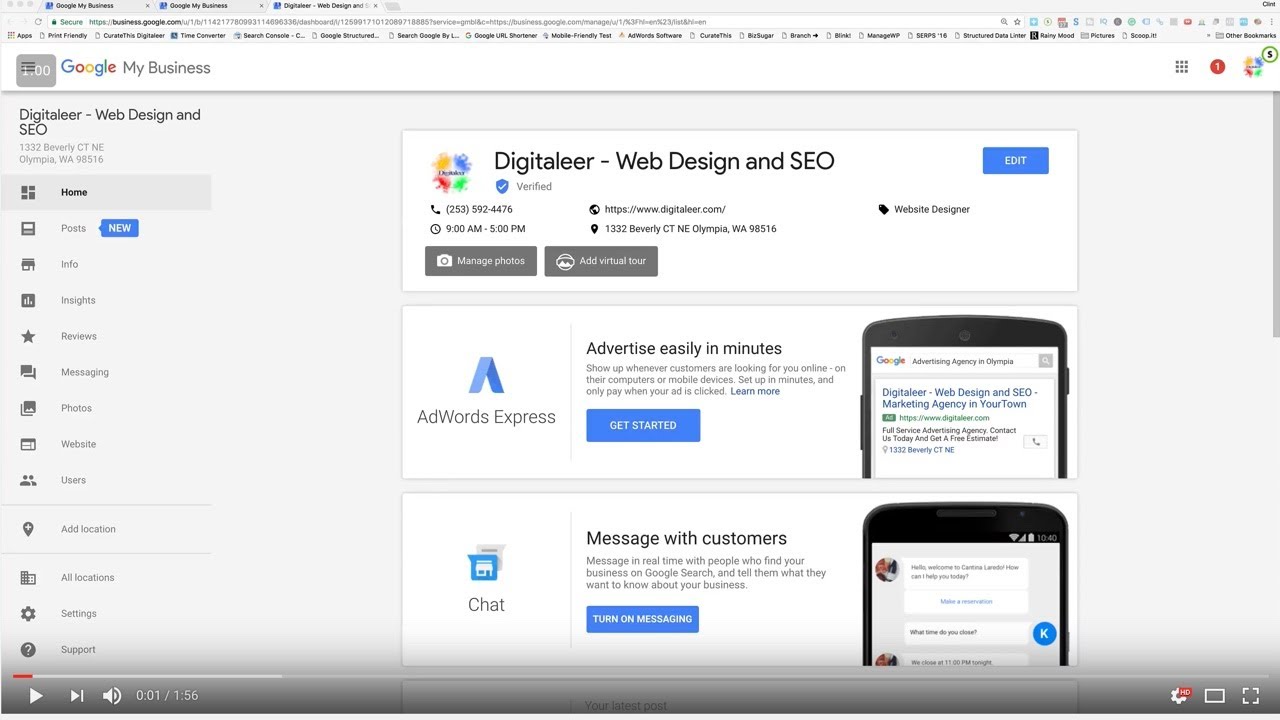Viewport: 1280px width, 720px height.
Task: Click the blue Verified shield icon
Action: pos(502,186)
